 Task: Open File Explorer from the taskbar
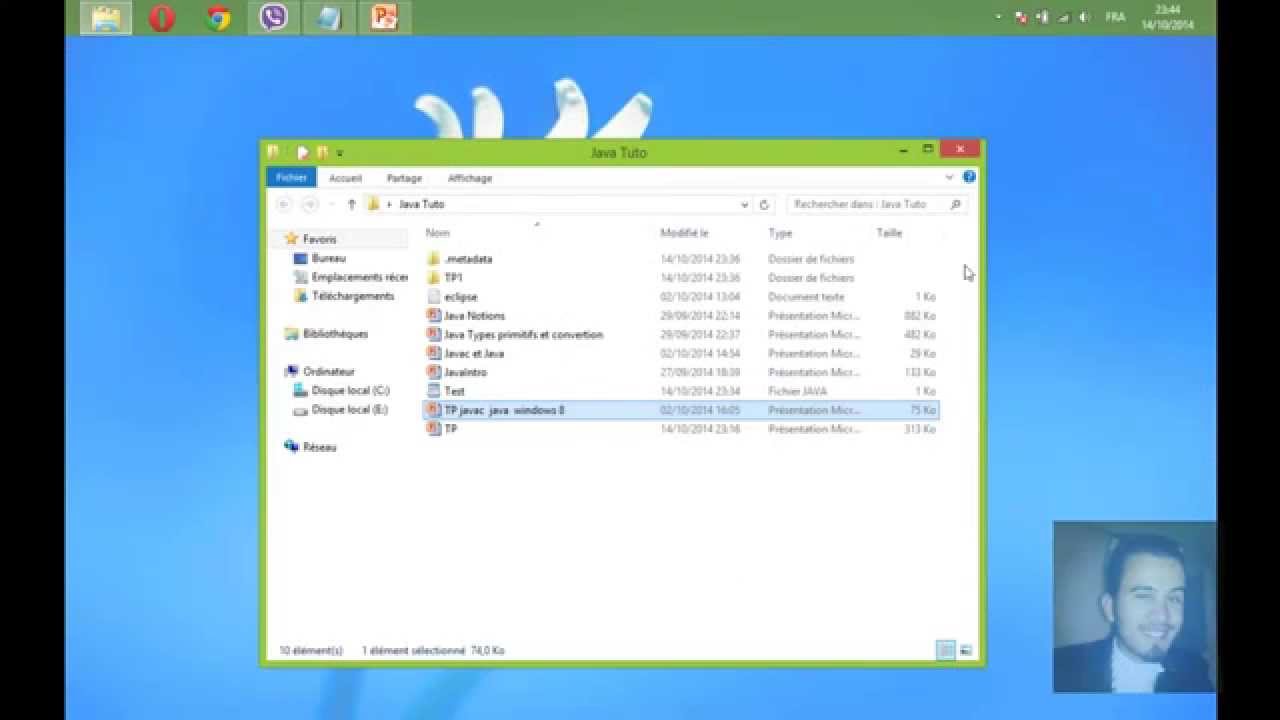point(106,18)
